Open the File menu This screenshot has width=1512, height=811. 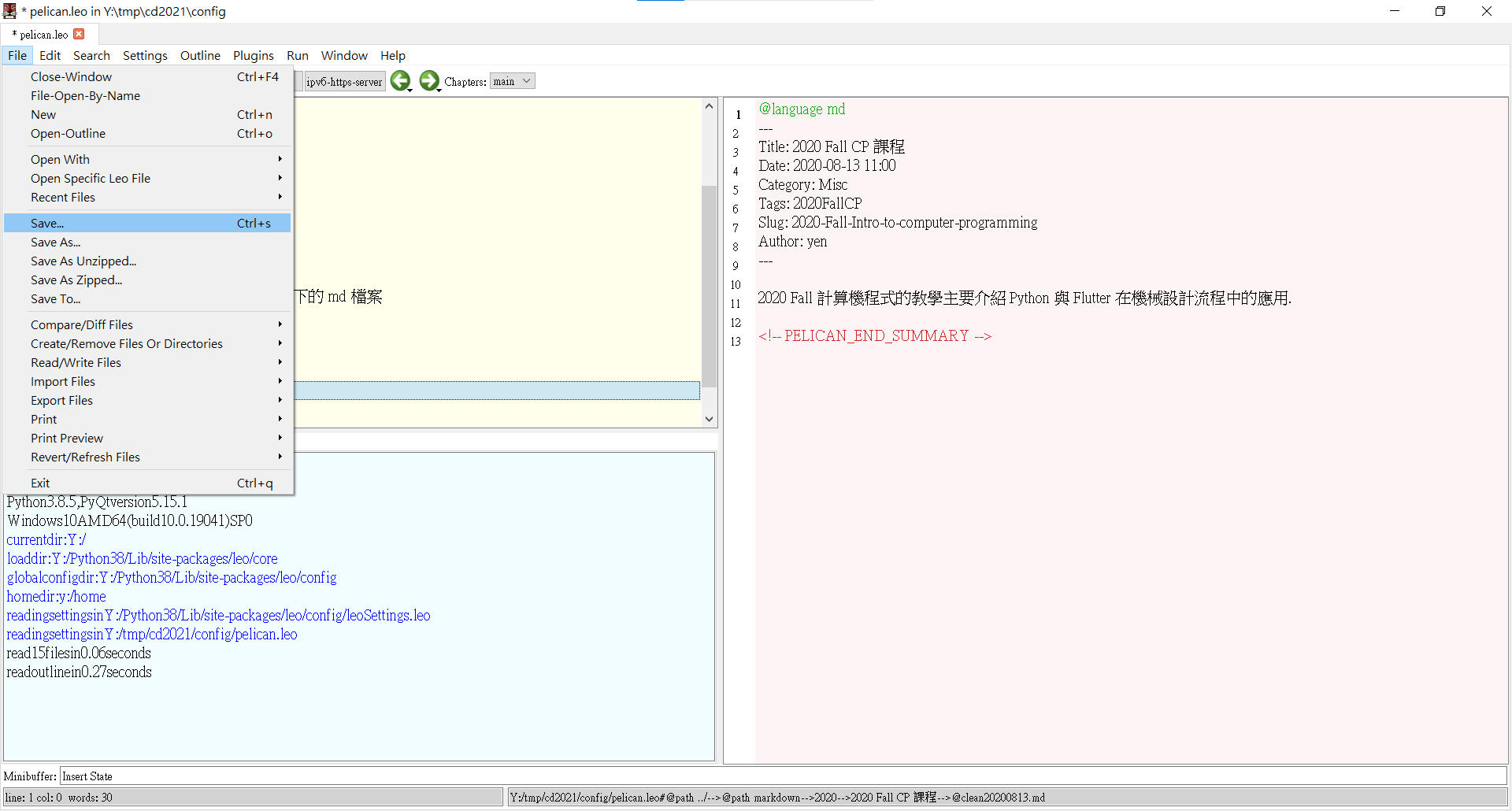17,55
